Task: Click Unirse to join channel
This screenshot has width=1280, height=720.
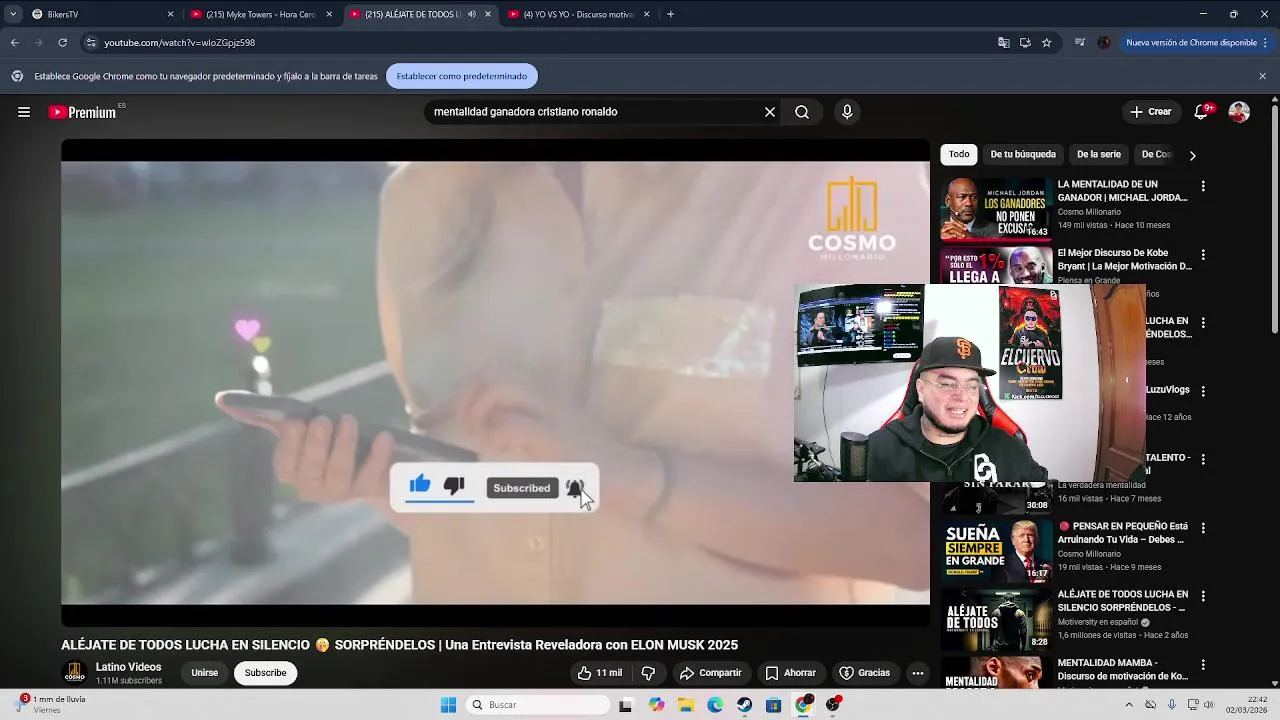Action: 205,673
